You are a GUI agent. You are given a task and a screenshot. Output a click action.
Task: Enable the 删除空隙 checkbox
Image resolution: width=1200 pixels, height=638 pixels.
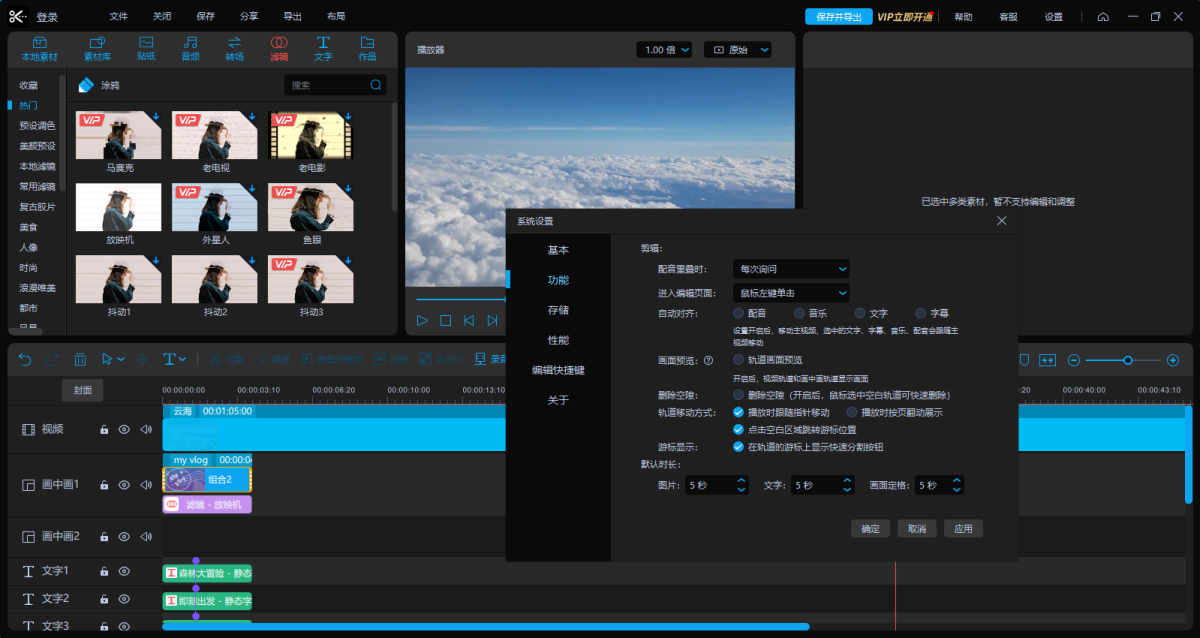738,395
